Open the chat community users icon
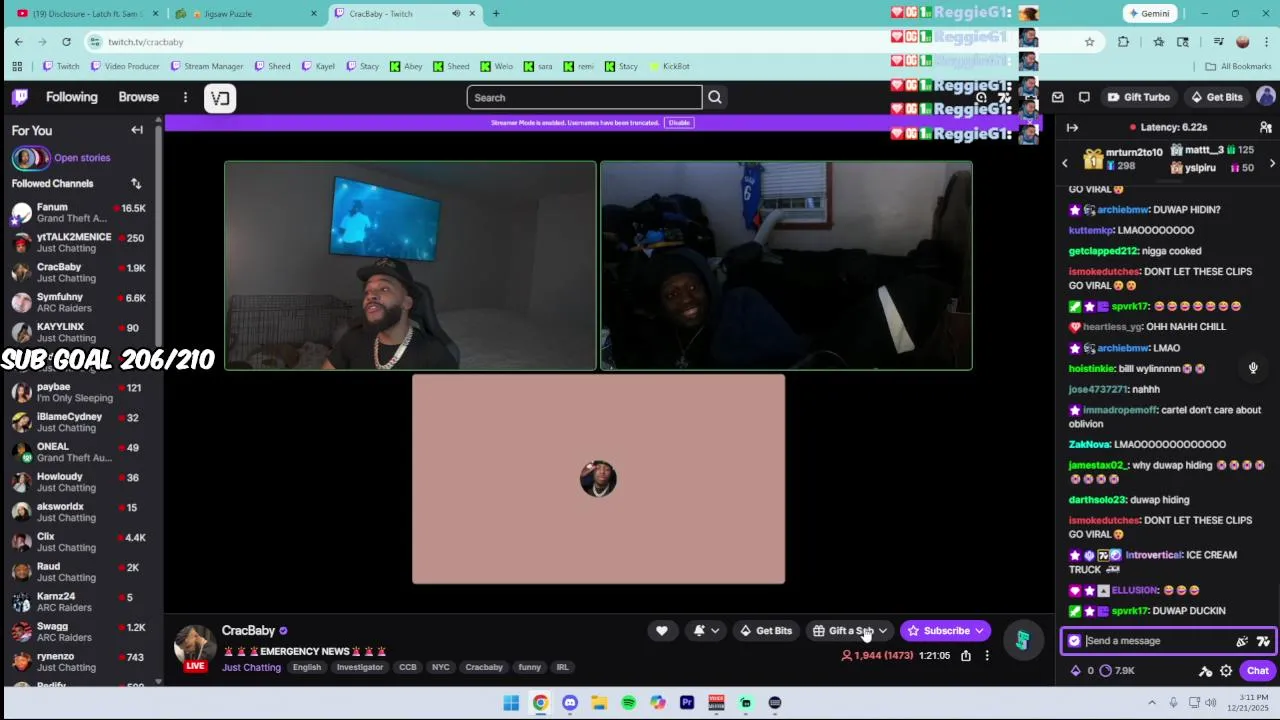 1266,128
